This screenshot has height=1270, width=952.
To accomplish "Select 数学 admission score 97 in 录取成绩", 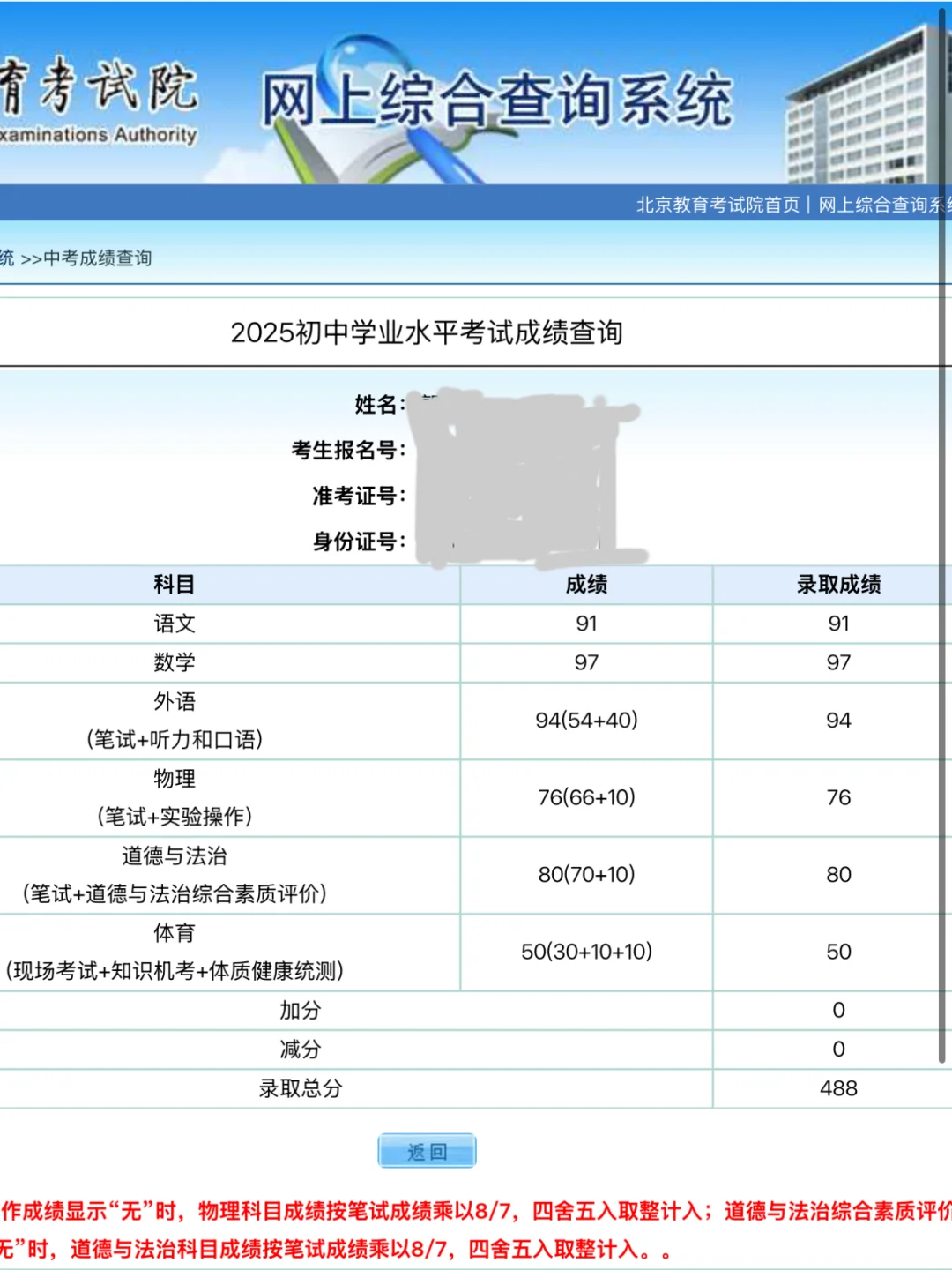I will [839, 663].
